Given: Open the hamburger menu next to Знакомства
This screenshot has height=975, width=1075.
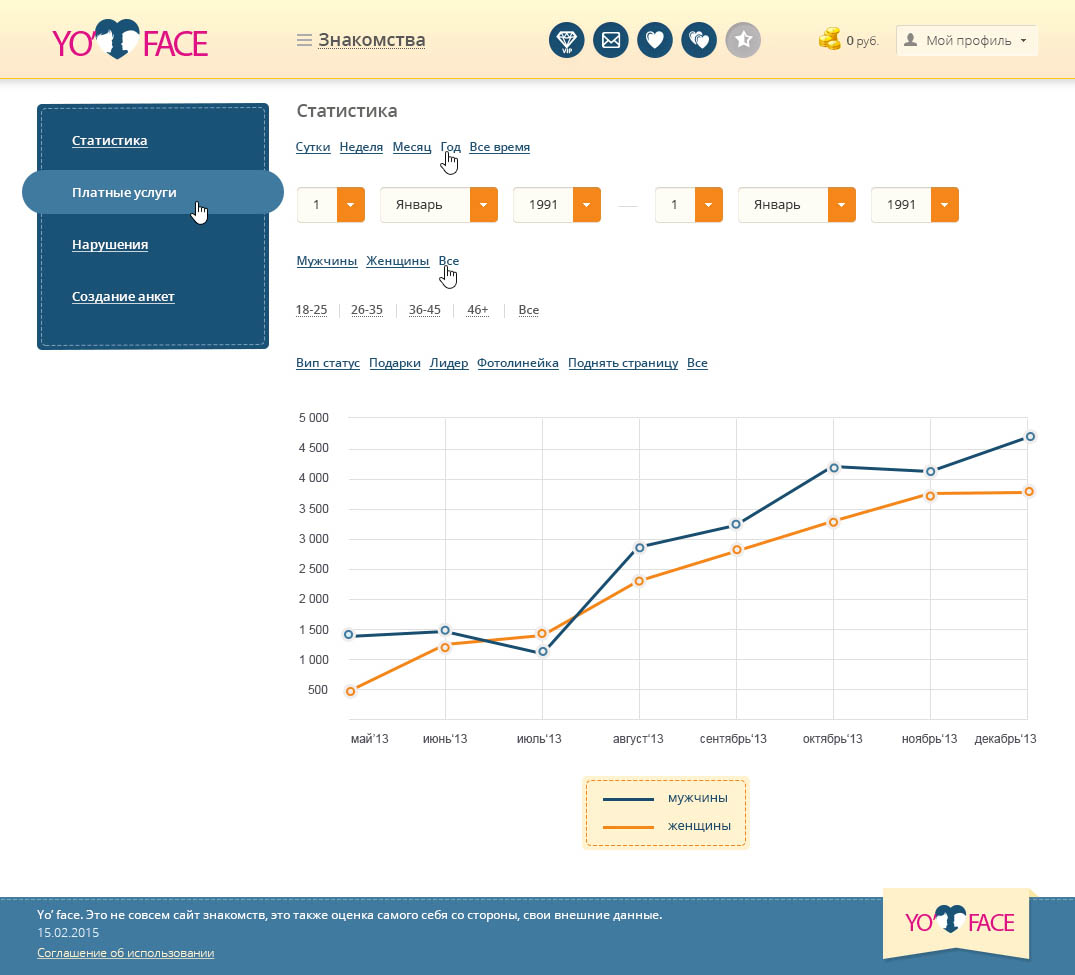Looking at the screenshot, I should 304,40.
